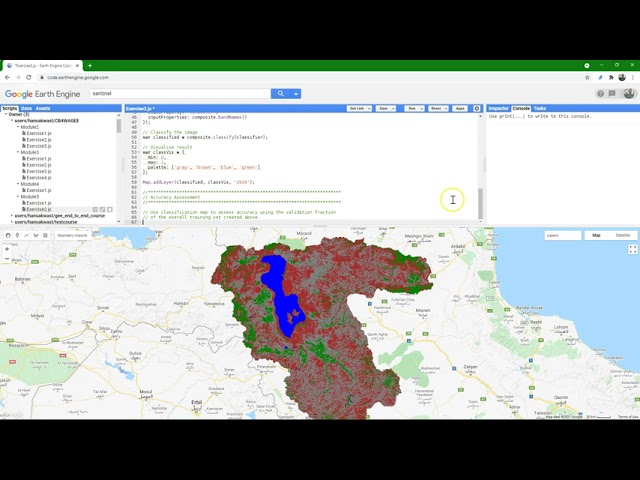Click the code editor vertical scrollbar
640x480 pixels.
click(x=480, y=203)
